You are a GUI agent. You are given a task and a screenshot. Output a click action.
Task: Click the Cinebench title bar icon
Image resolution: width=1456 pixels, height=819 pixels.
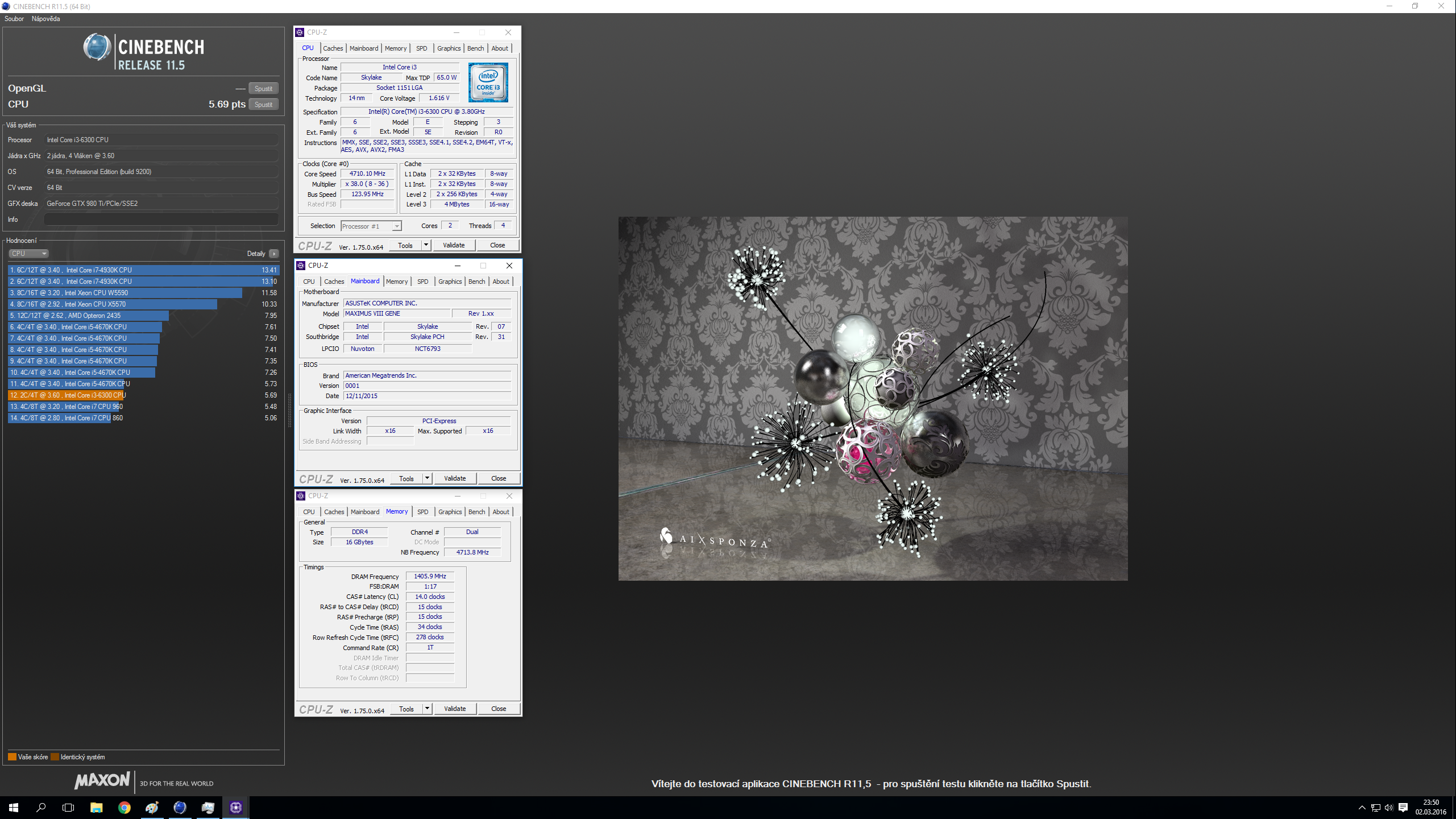click(6, 6)
